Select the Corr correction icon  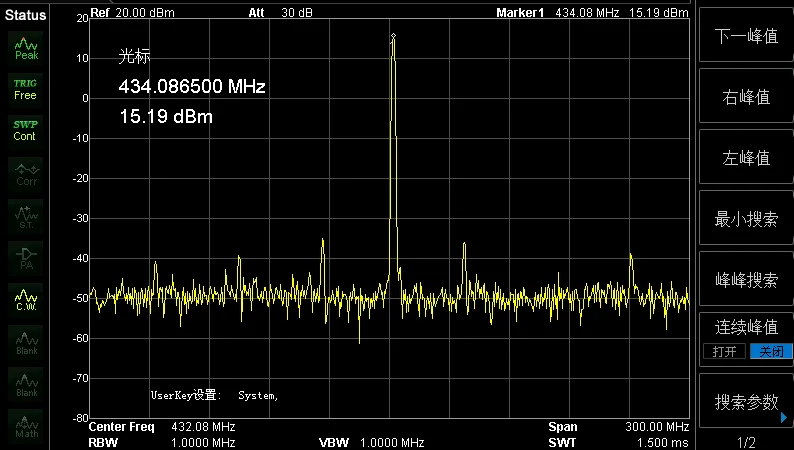coord(26,174)
